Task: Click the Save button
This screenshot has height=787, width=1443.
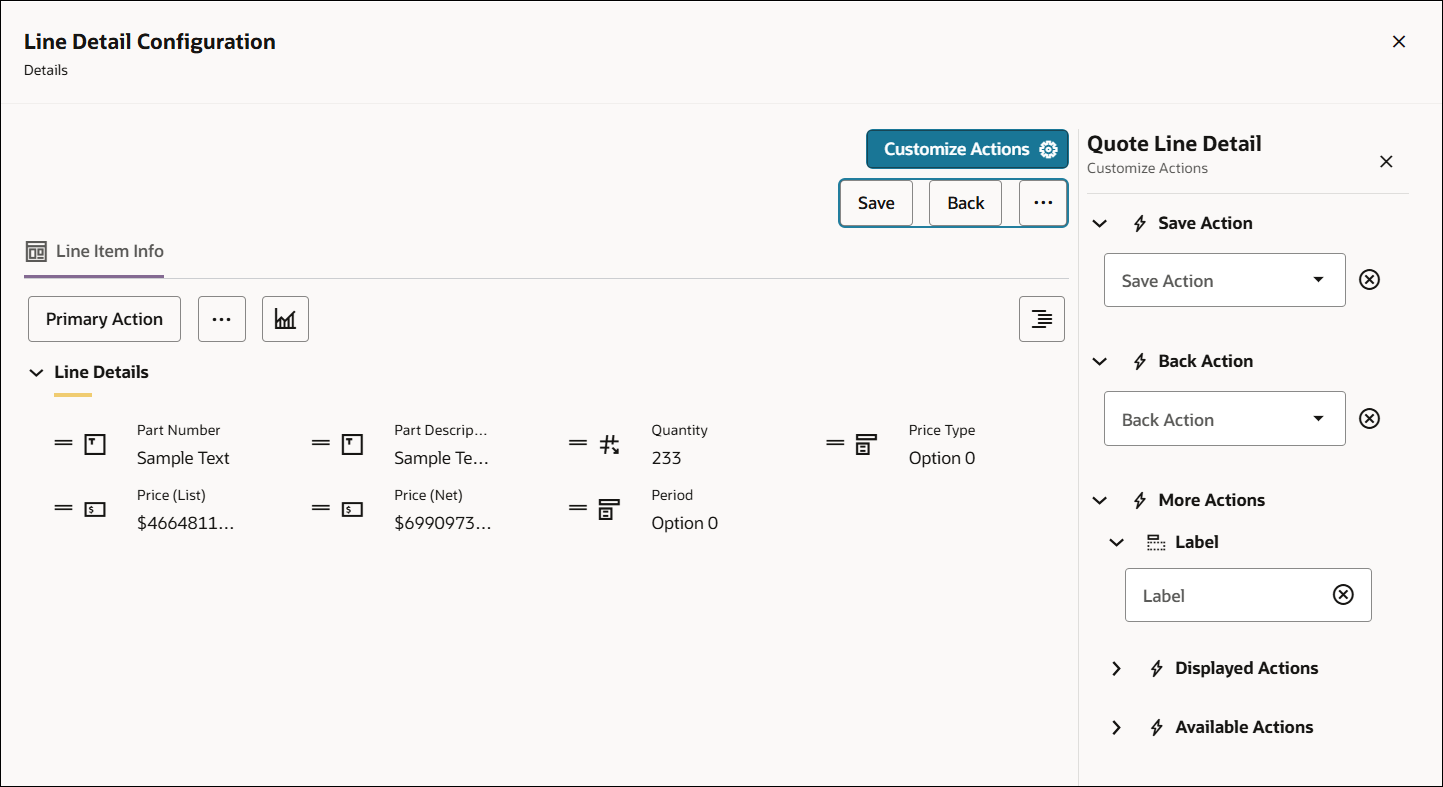Action: (x=876, y=202)
